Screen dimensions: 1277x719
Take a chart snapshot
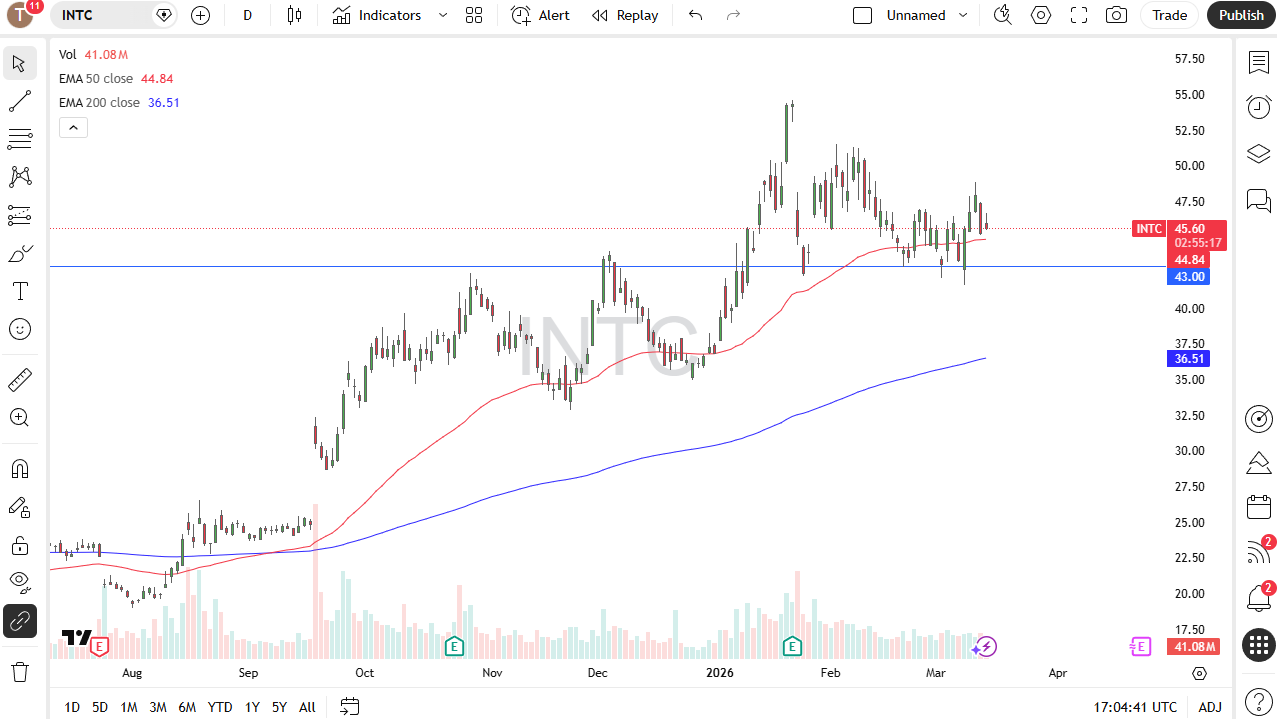[x=1116, y=15]
